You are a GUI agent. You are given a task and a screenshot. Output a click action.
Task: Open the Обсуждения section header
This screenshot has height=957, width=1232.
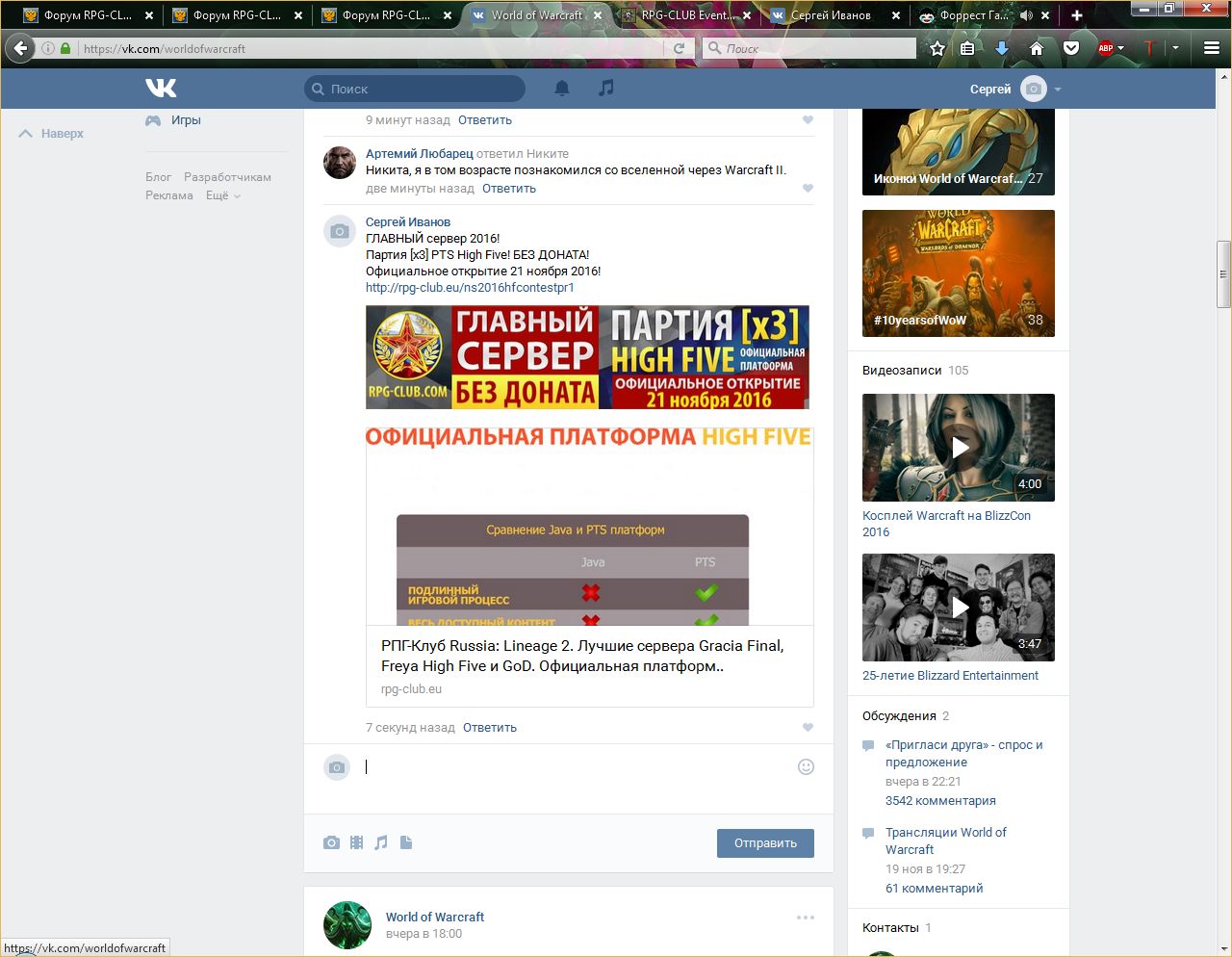(899, 716)
